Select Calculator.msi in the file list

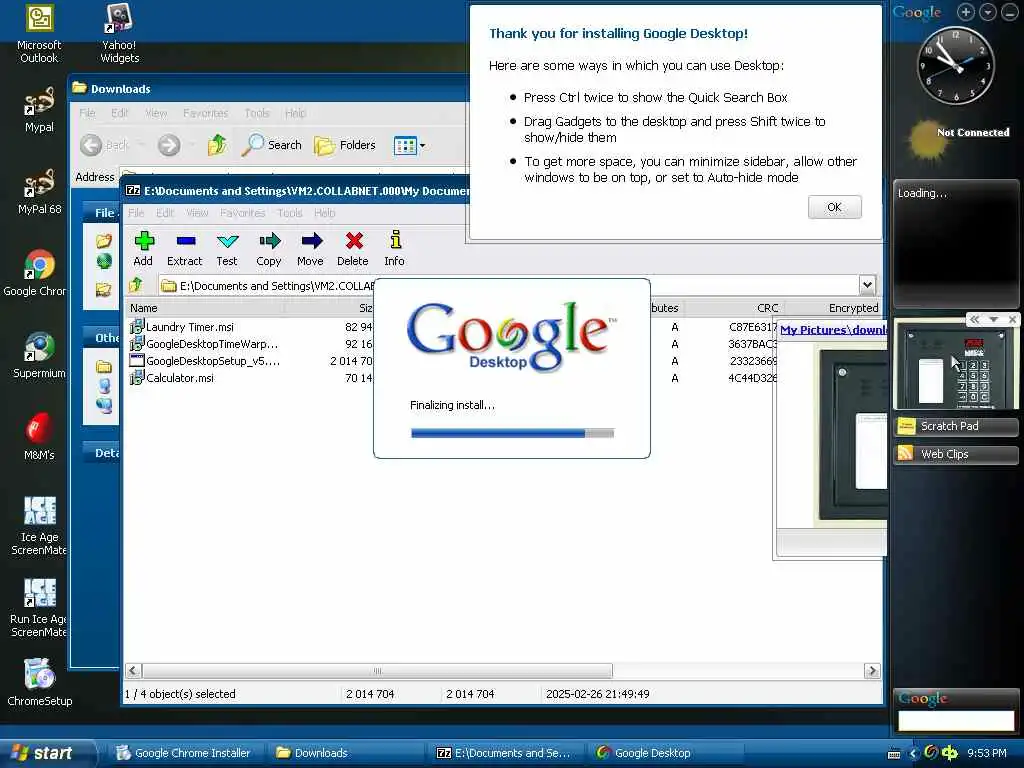pos(172,378)
